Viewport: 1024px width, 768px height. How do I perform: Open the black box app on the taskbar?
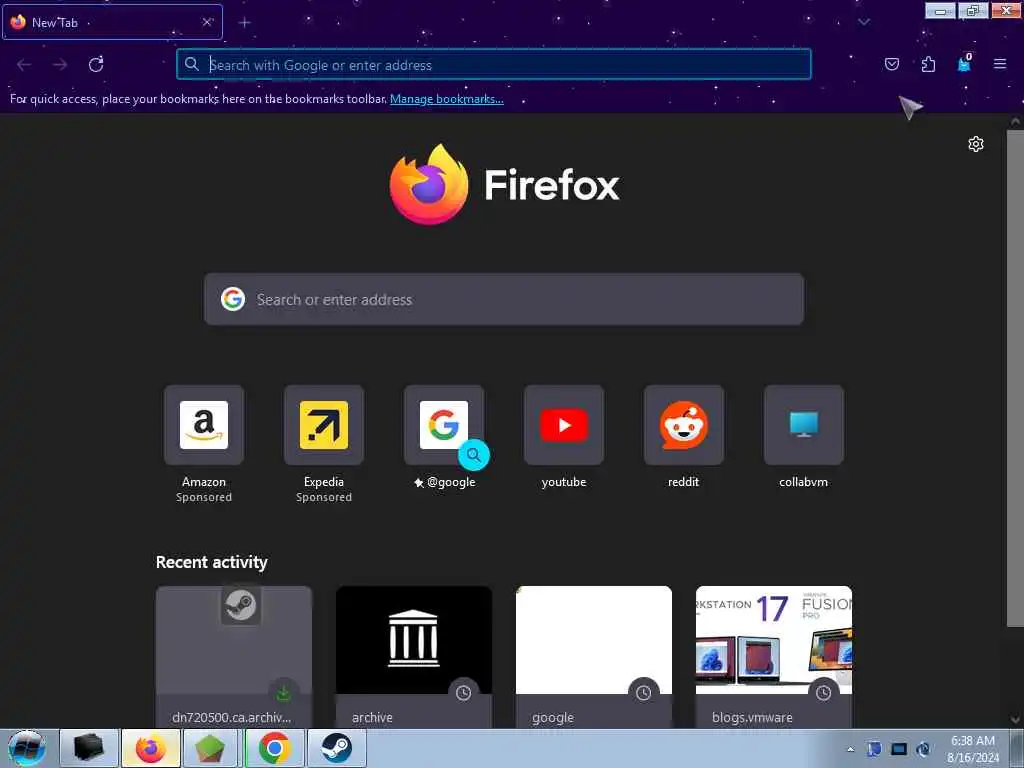pos(89,748)
